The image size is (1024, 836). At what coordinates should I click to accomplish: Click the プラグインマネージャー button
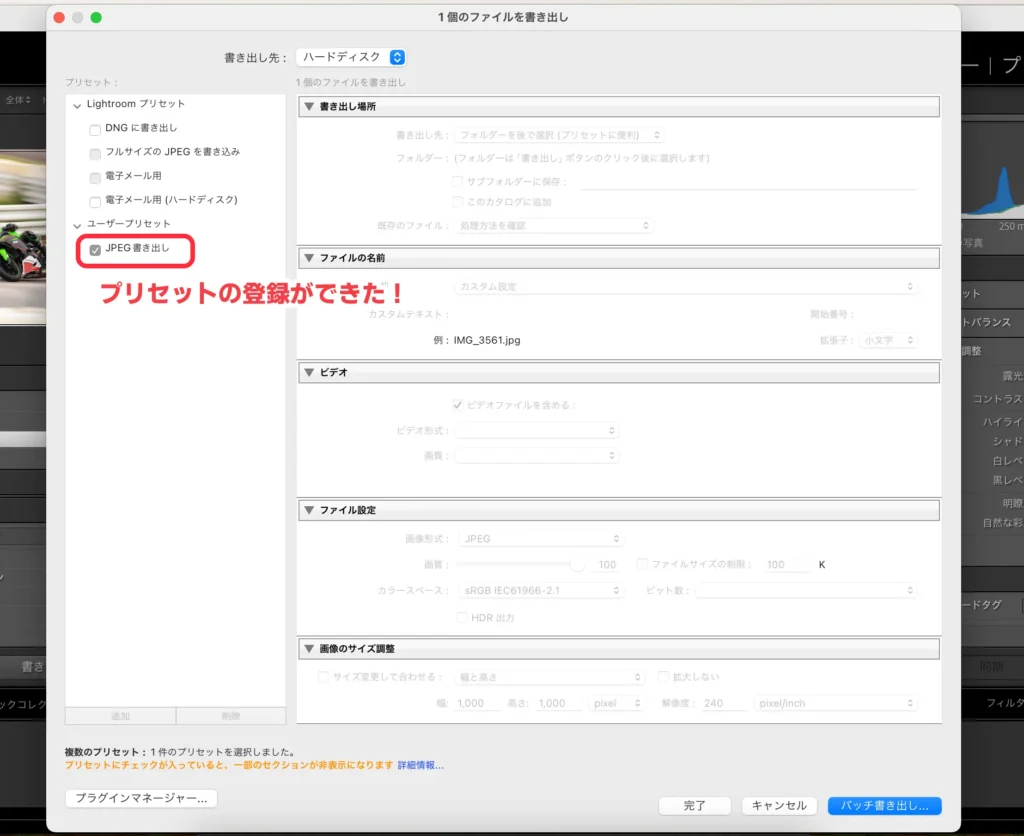pos(141,798)
